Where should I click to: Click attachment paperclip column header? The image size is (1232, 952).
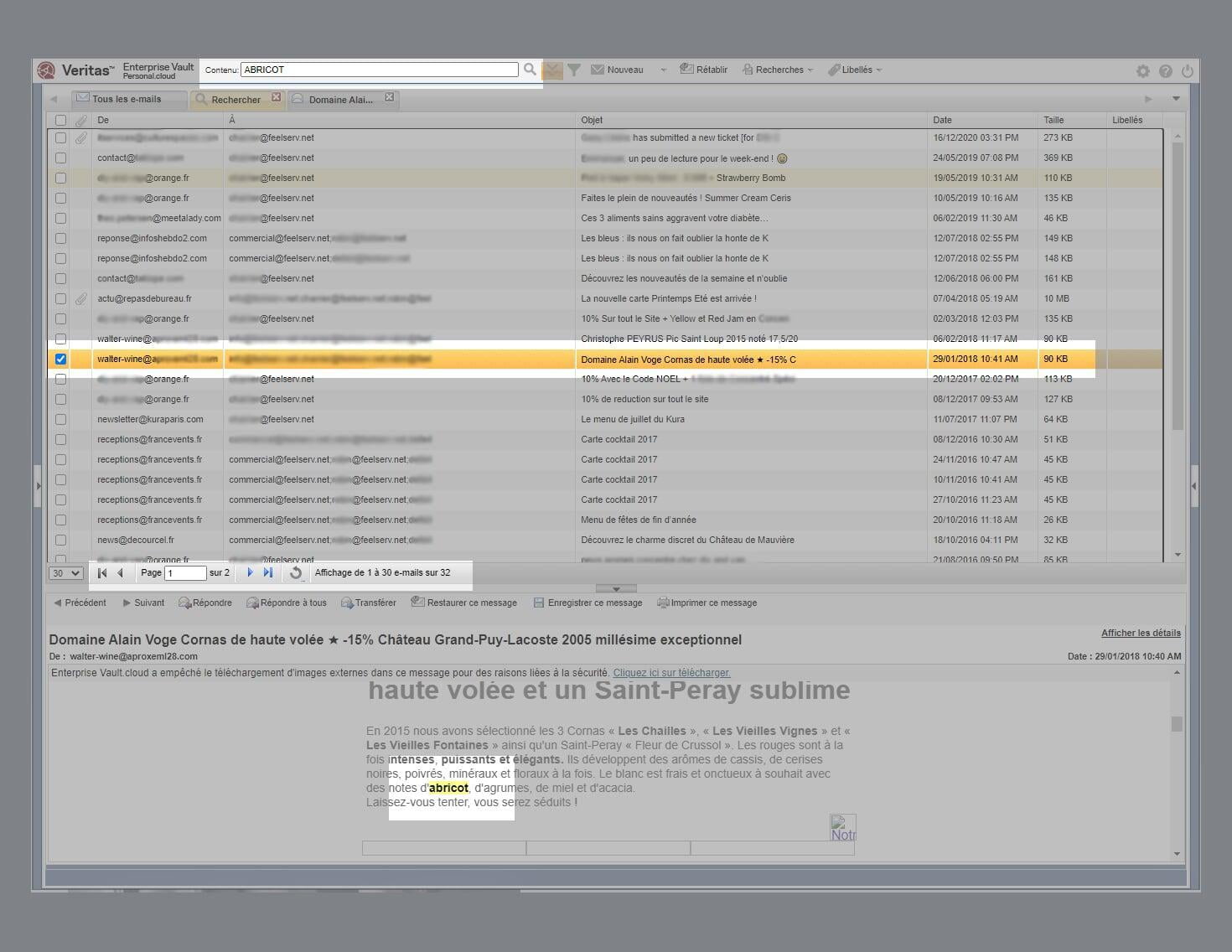[x=81, y=121]
